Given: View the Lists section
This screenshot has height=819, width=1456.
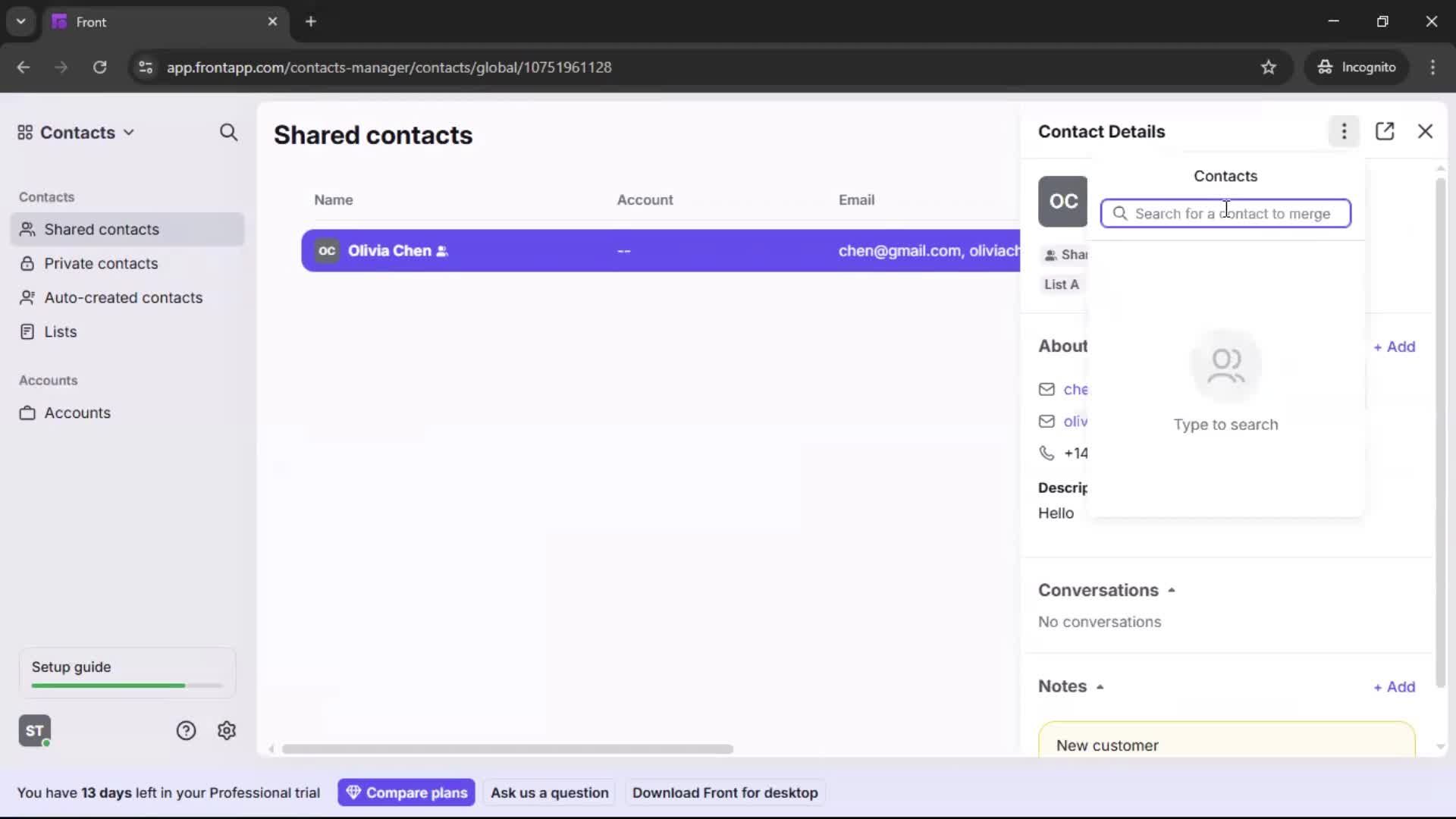Looking at the screenshot, I should click(x=61, y=331).
